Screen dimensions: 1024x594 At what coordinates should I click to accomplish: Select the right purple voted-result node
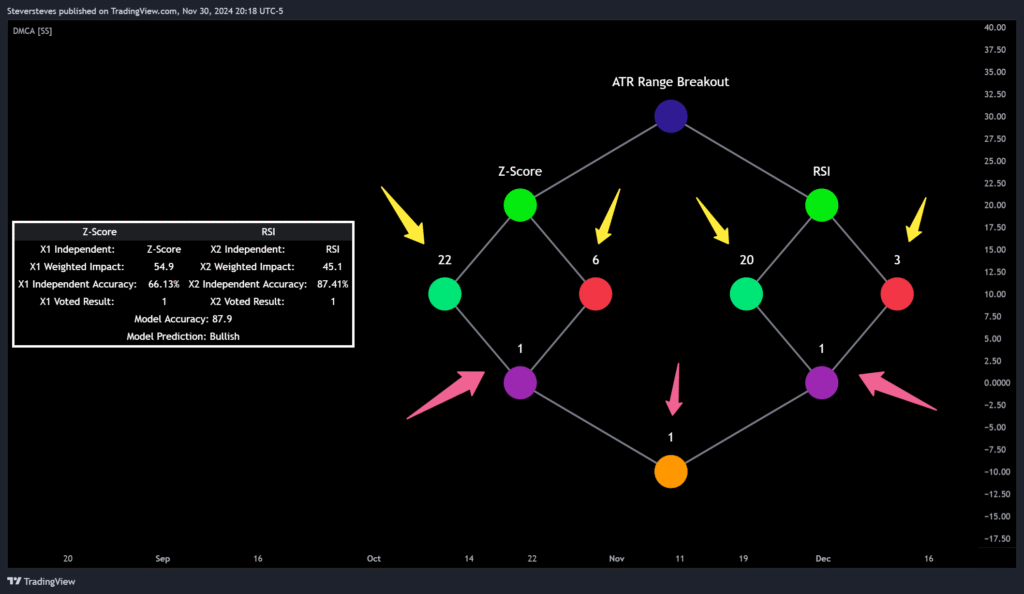pyautogui.click(x=821, y=382)
